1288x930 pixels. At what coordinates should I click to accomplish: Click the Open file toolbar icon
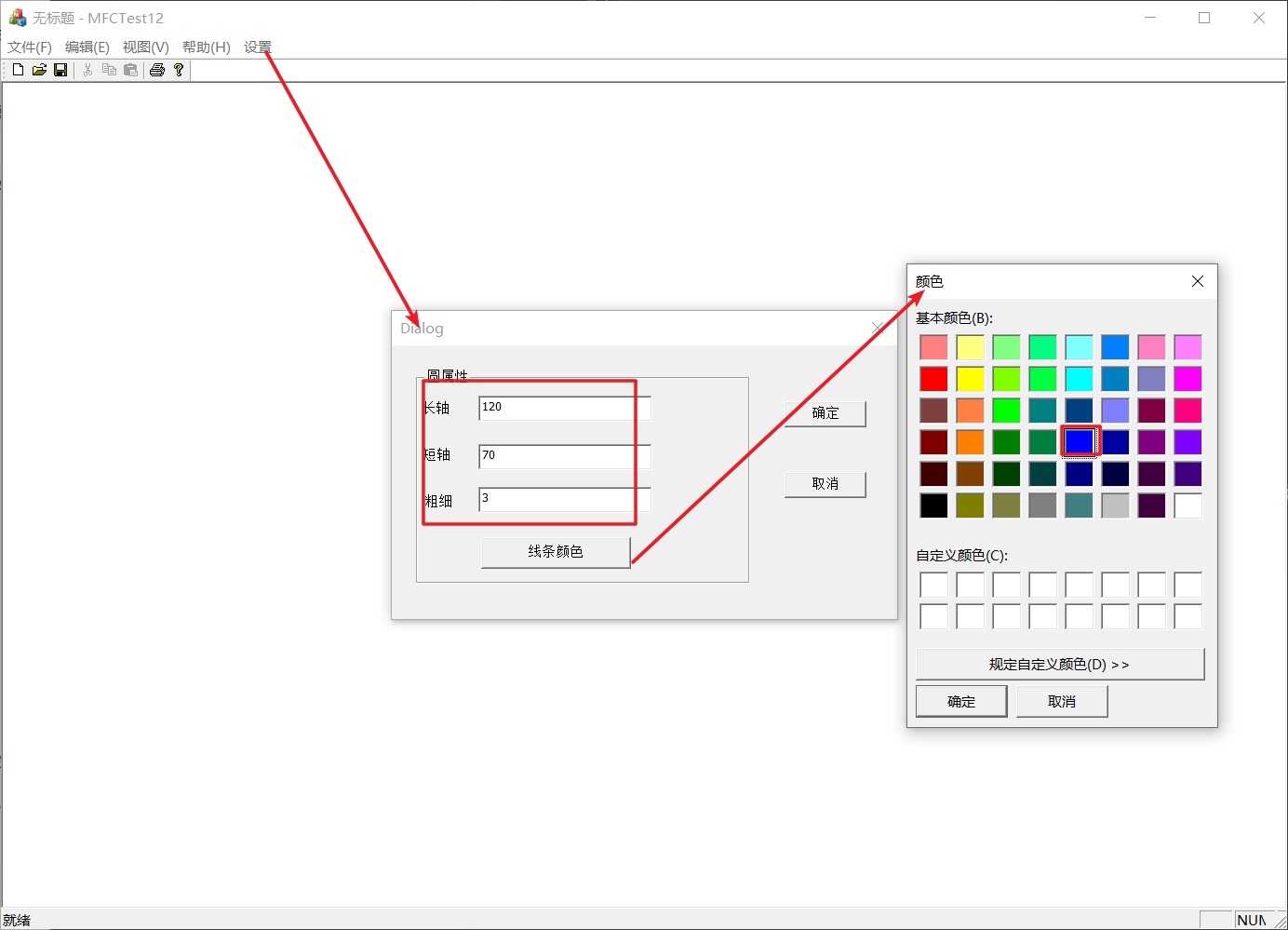[39, 70]
